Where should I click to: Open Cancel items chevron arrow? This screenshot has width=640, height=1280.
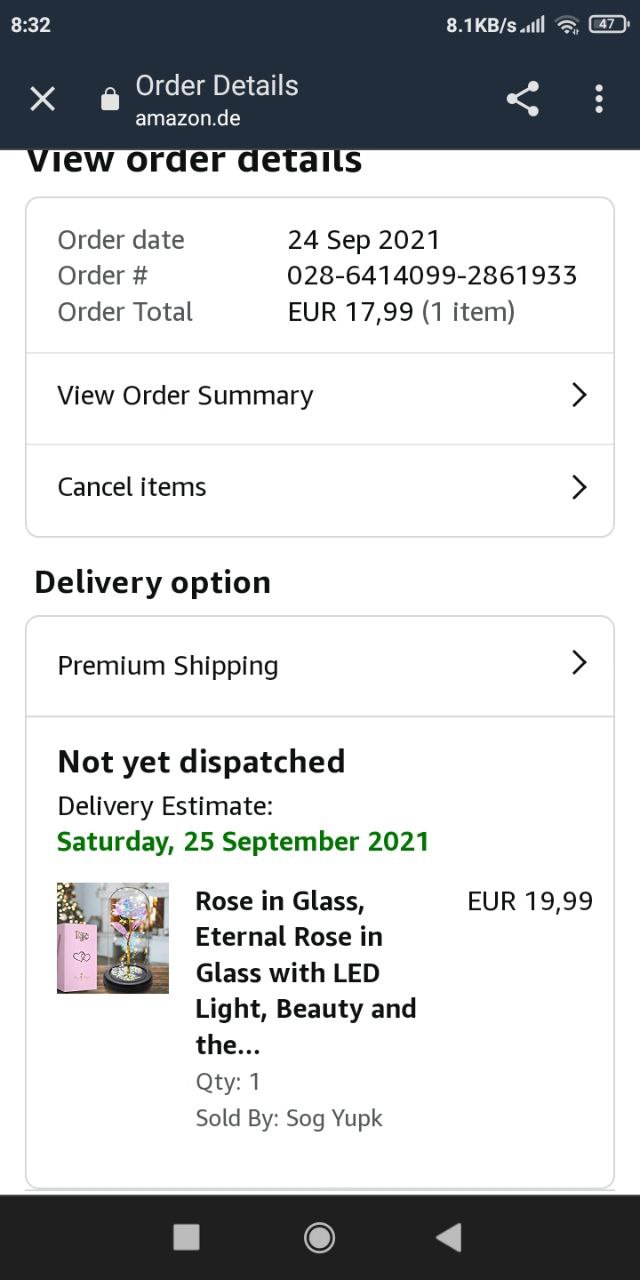click(578, 487)
